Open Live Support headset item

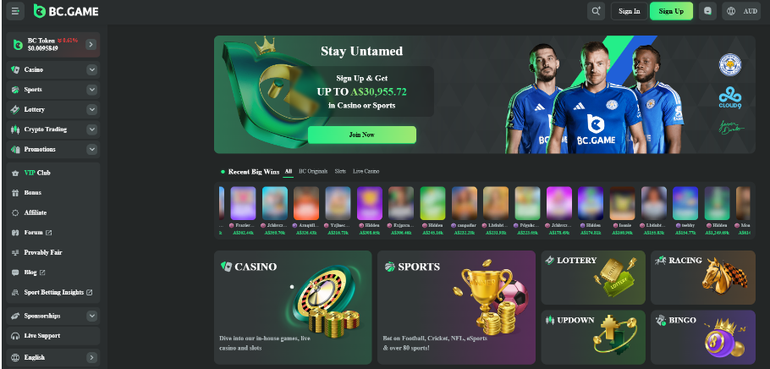[53, 336]
